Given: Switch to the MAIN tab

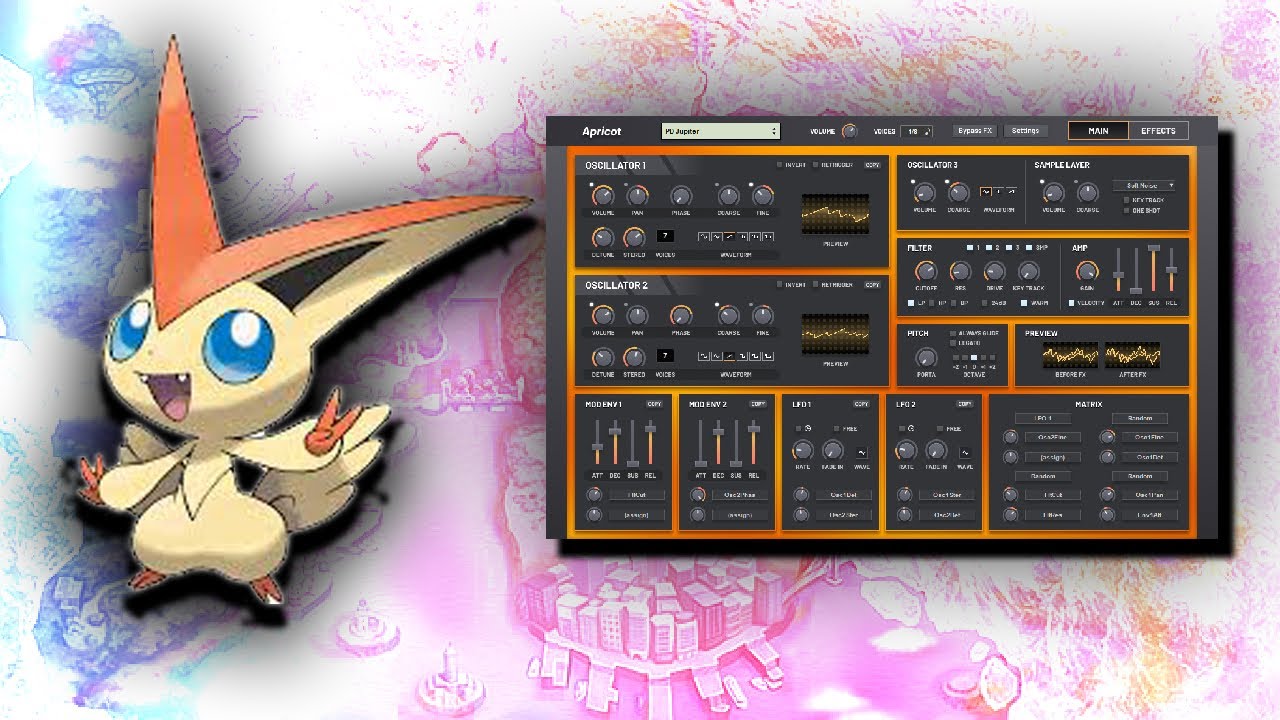Looking at the screenshot, I should click(1098, 131).
